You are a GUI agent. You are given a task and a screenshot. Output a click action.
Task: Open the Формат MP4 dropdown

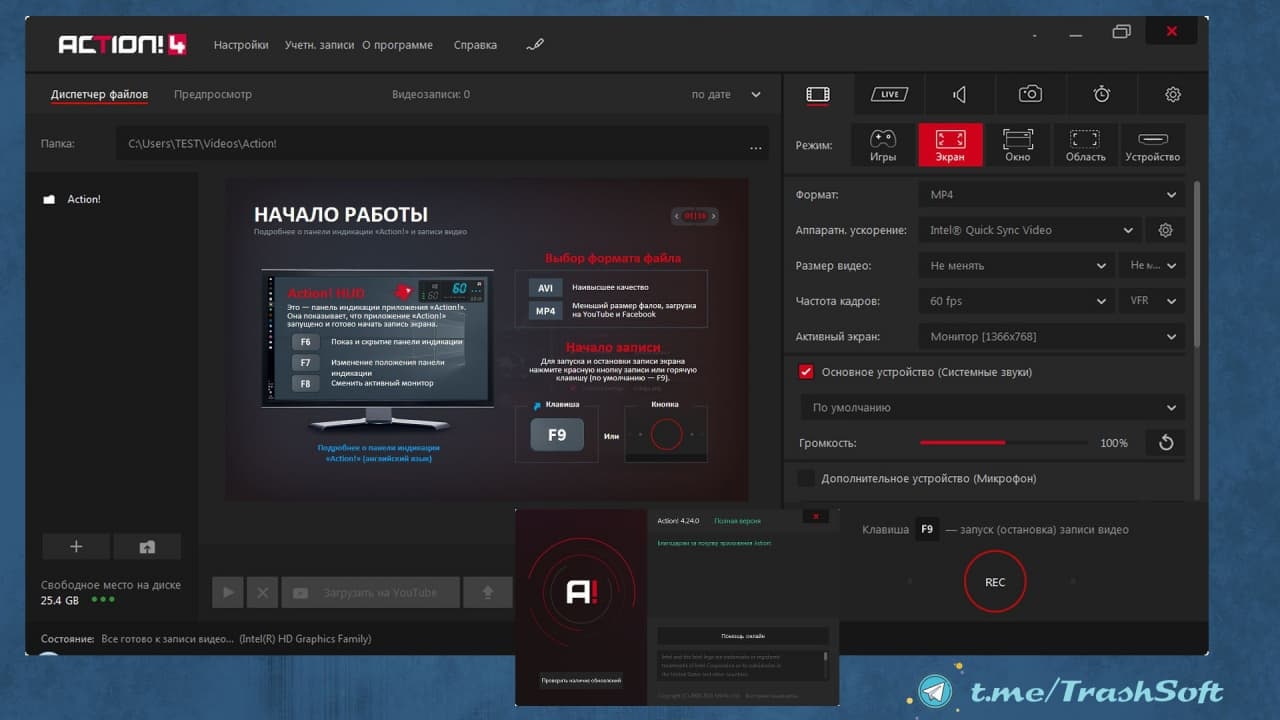(1052, 195)
